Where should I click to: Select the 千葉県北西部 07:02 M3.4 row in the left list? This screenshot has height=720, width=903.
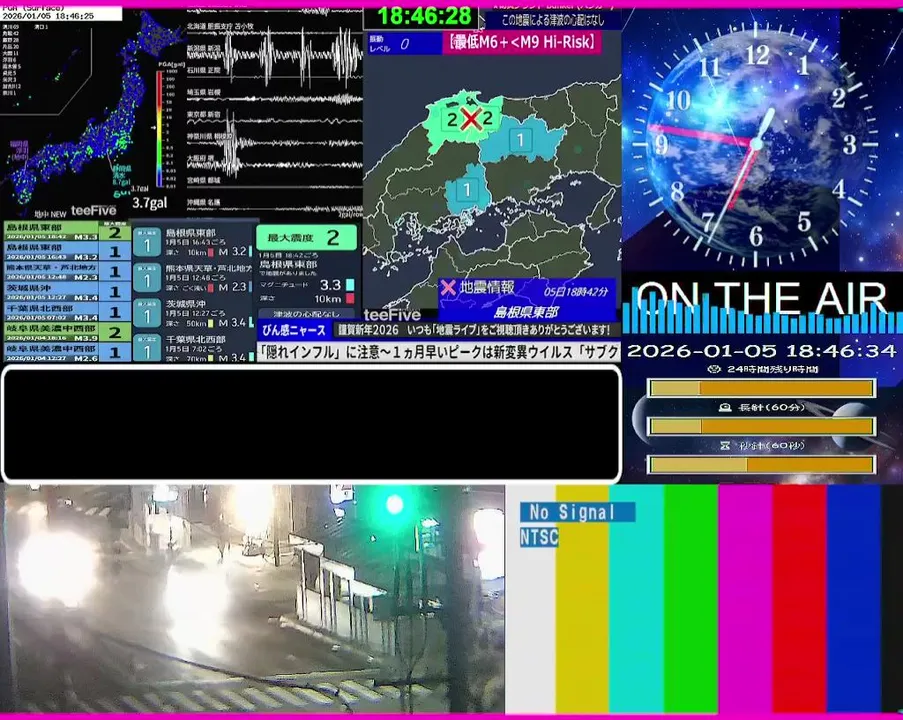click(x=67, y=312)
